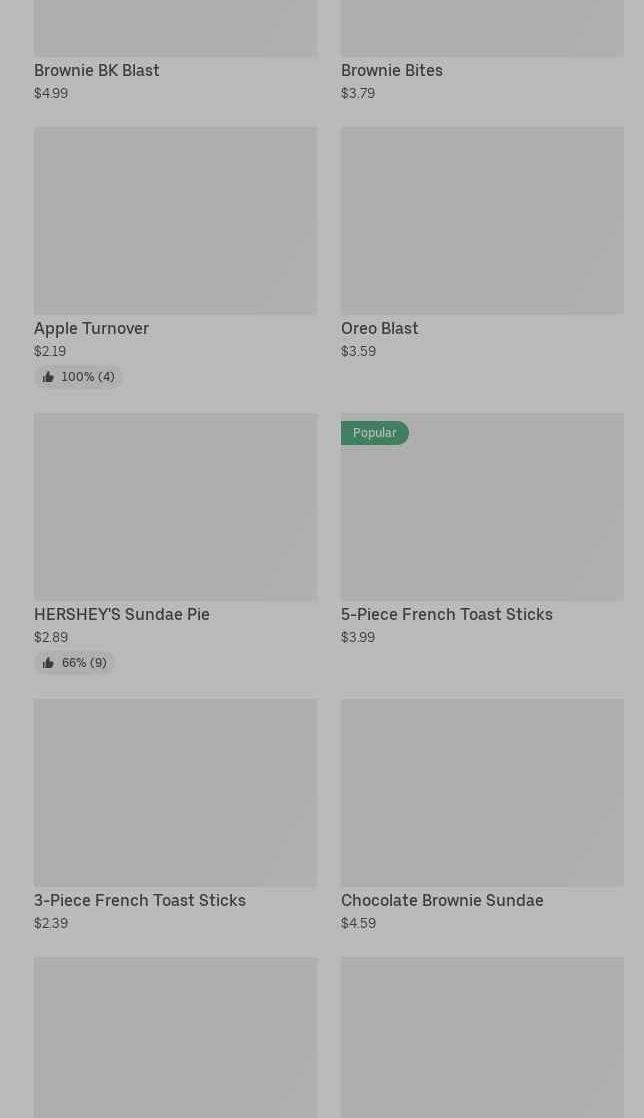Open the Brownie Bites item

point(392,70)
